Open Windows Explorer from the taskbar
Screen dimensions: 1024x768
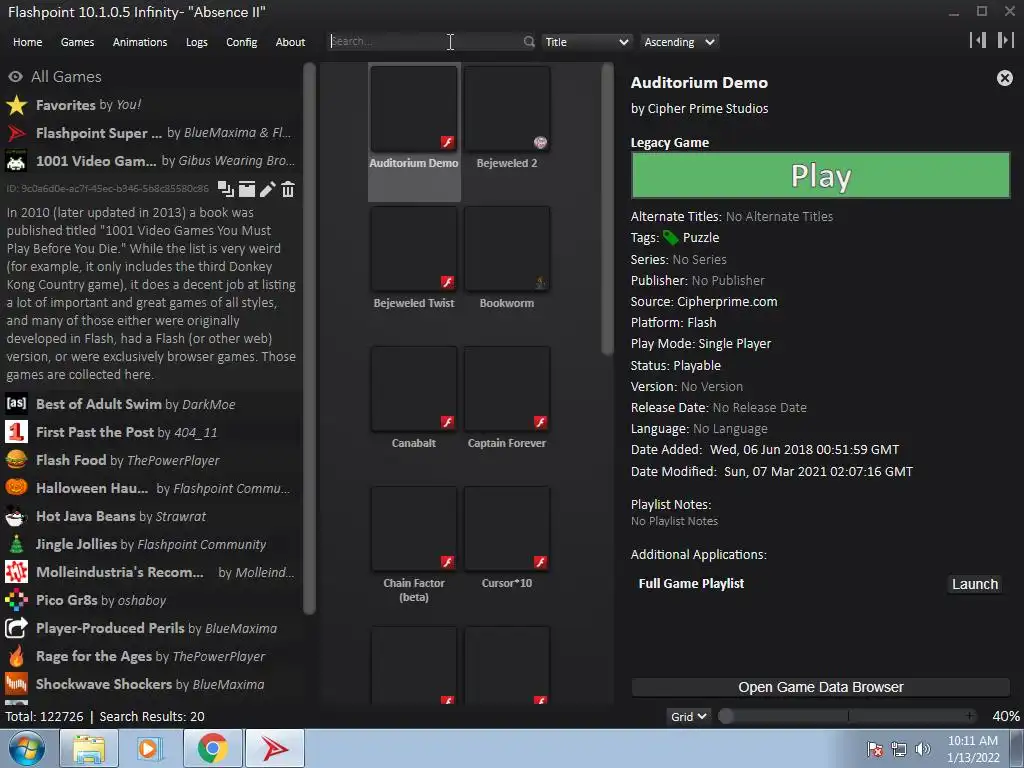89,748
